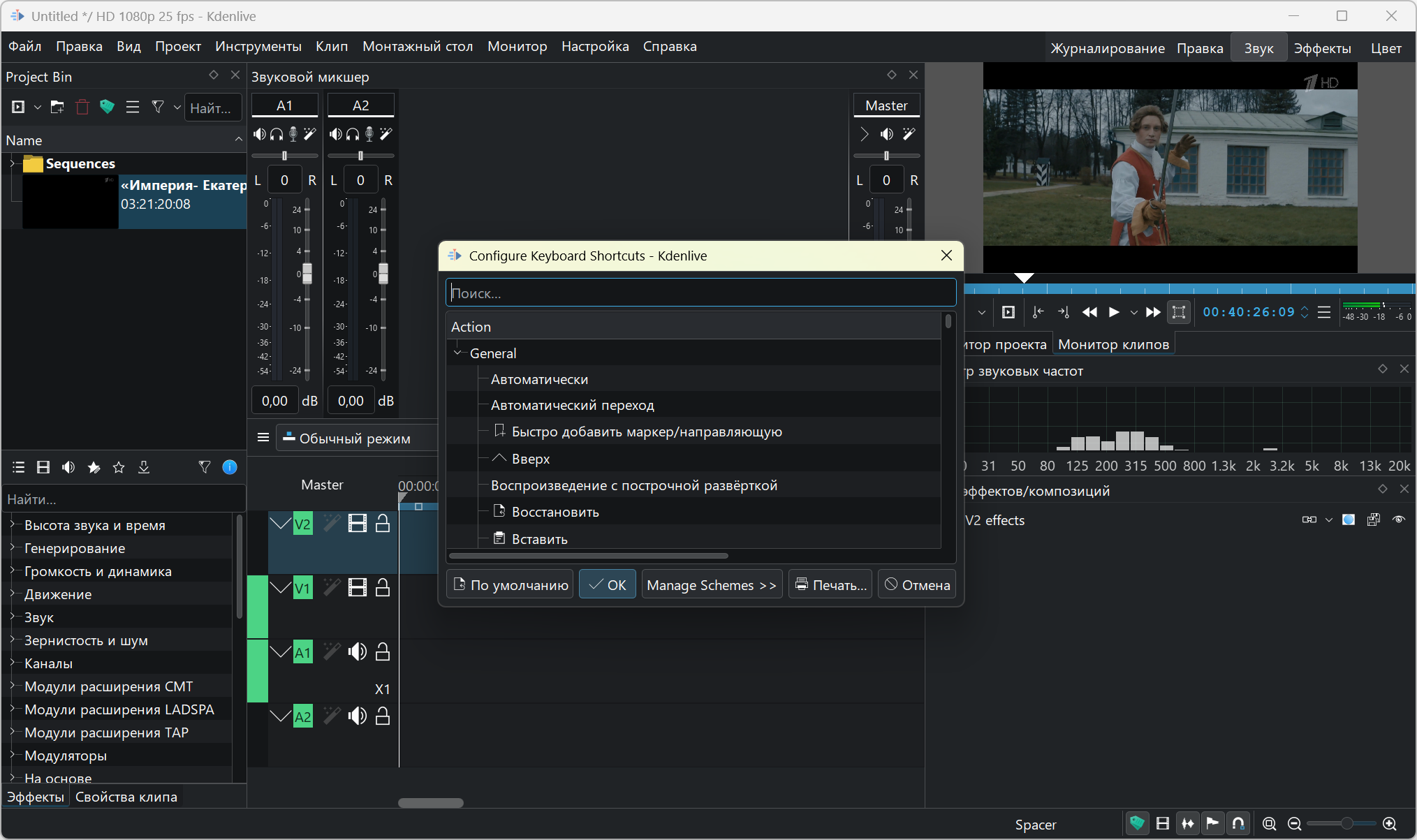Toggle snapping magnet in status bar
This screenshot has width=1417, height=840.
point(1238,824)
